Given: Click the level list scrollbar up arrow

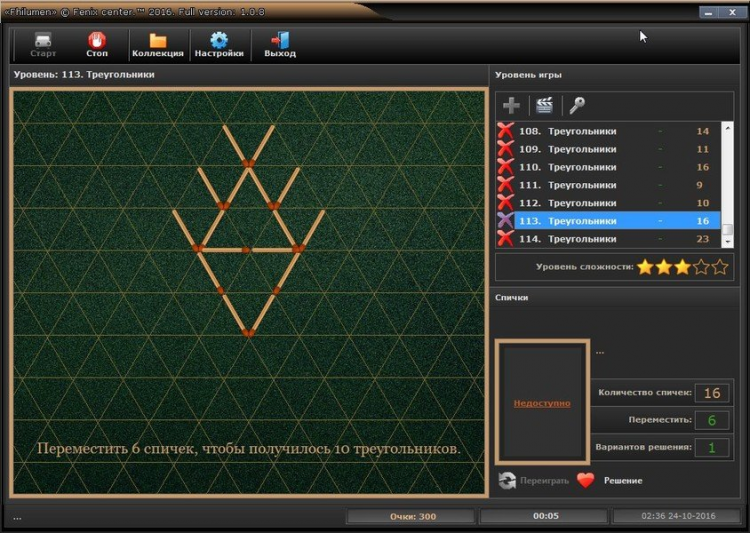Looking at the screenshot, I should pyautogui.click(x=728, y=128).
